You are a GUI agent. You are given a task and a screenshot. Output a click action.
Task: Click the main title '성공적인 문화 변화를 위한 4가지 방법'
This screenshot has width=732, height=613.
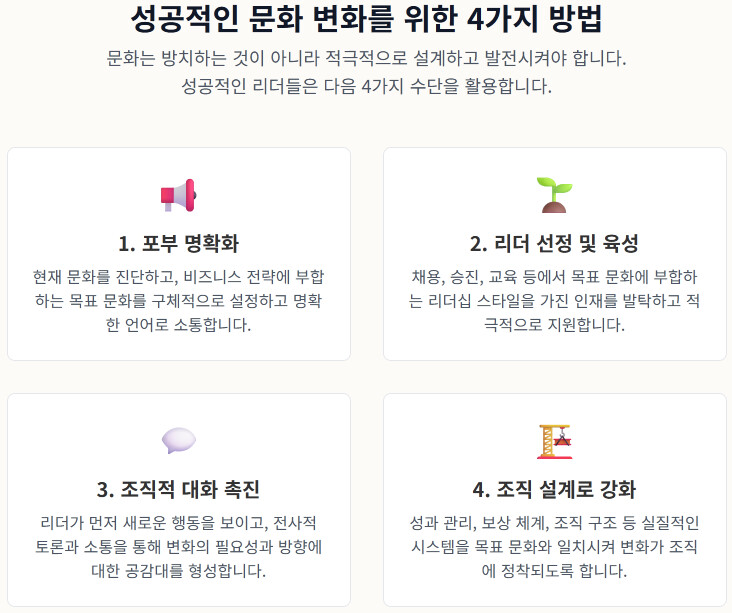point(366,20)
